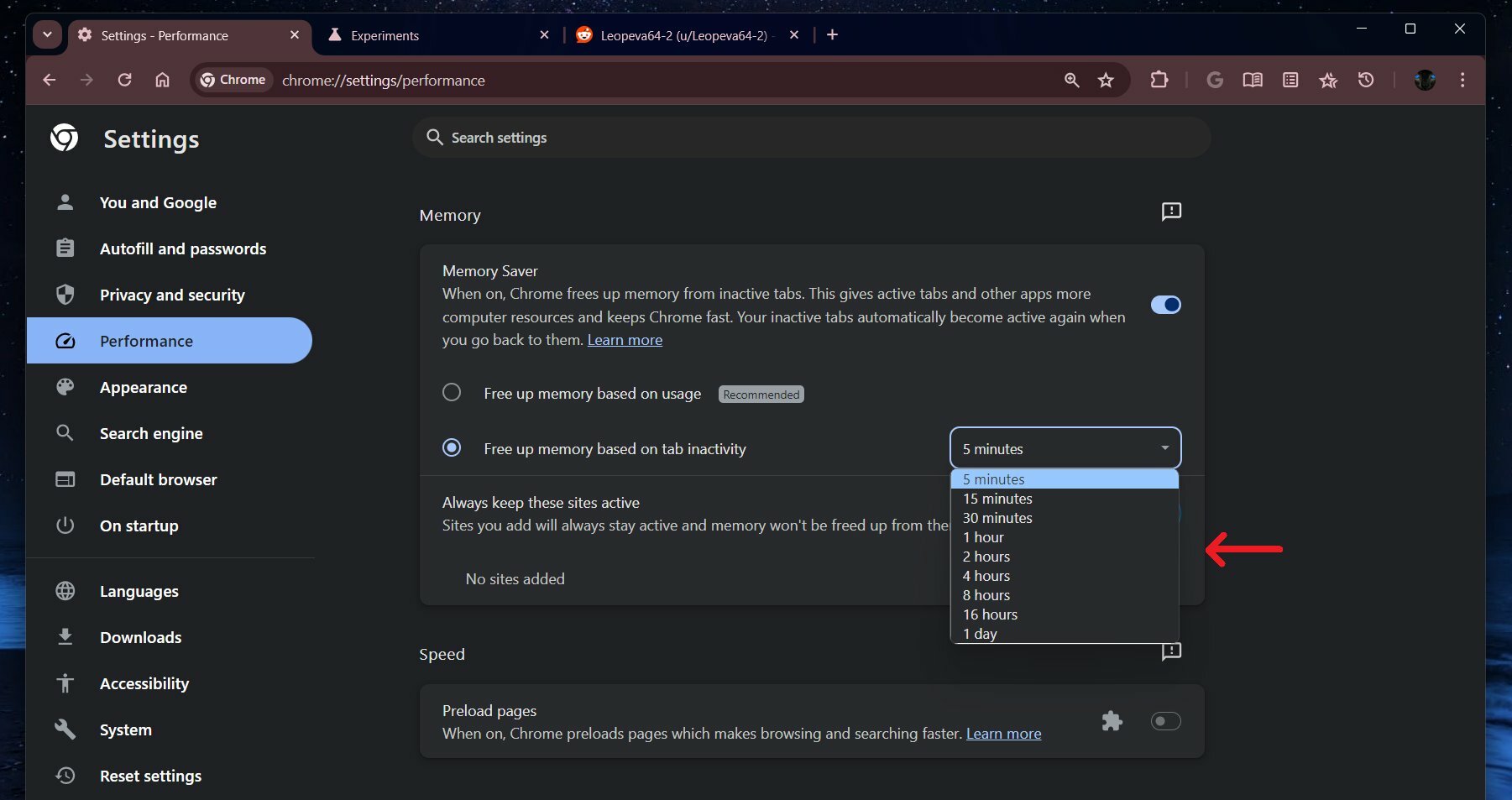Image resolution: width=1512 pixels, height=800 pixels.
Task: Close the Settings - Performance tab
Action: coord(295,35)
